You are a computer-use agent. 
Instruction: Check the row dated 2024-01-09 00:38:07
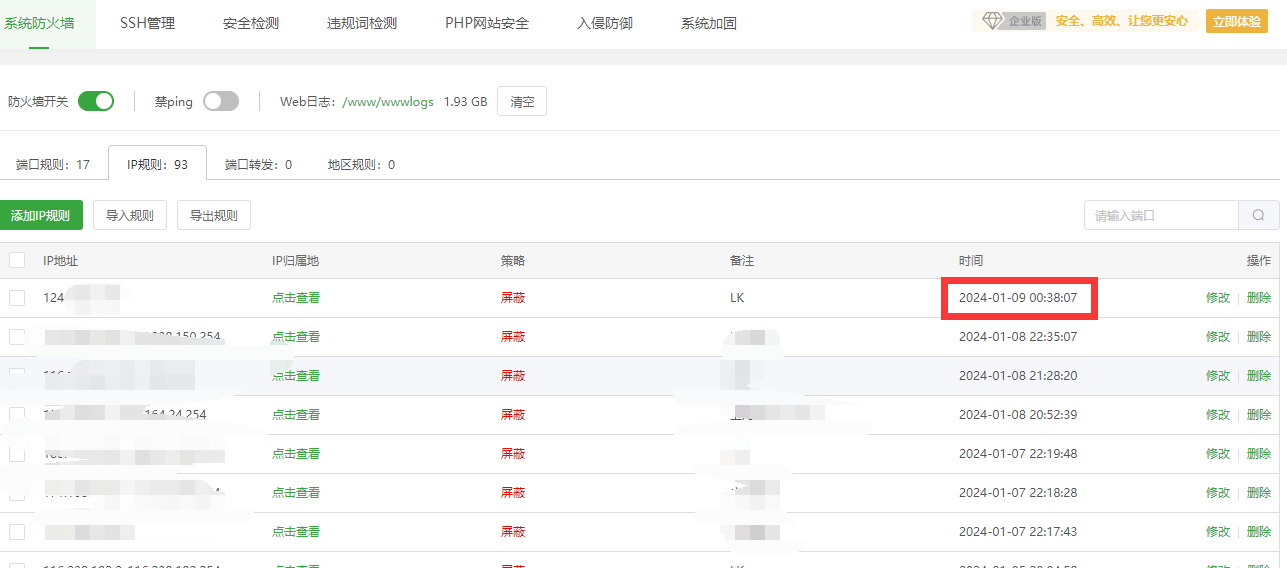coord(17,297)
